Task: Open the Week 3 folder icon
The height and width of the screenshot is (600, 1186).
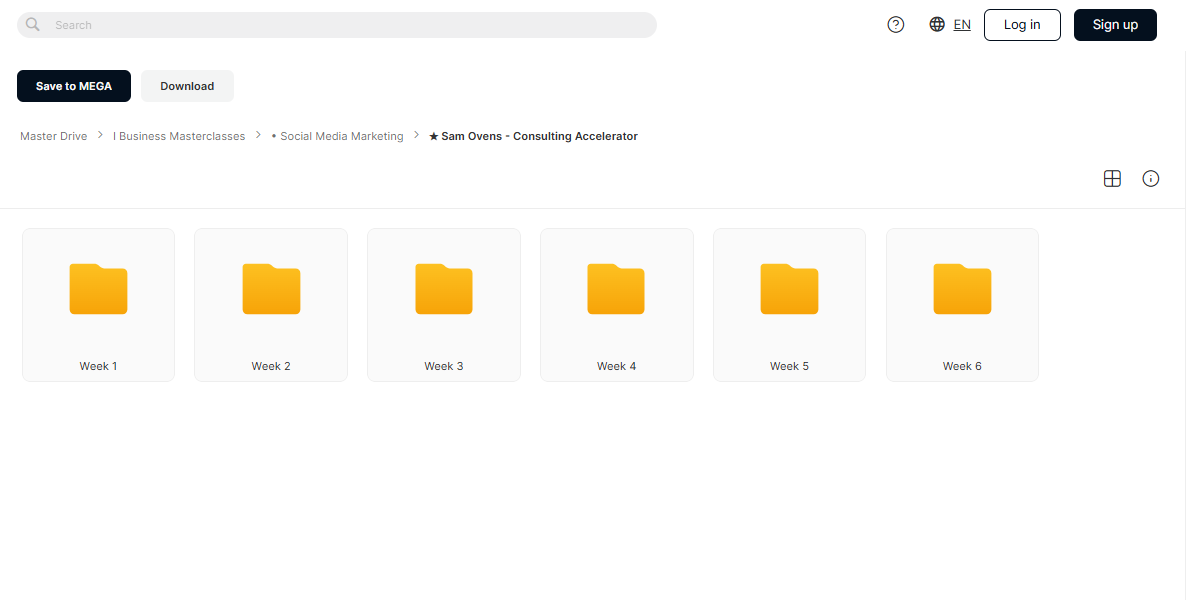Action: coord(444,288)
